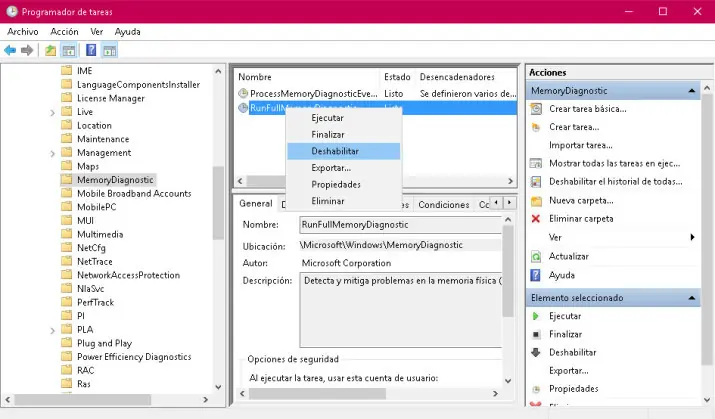Choose Propiedades in the context menu
715x419 pixels.
[x=344, y=184]
